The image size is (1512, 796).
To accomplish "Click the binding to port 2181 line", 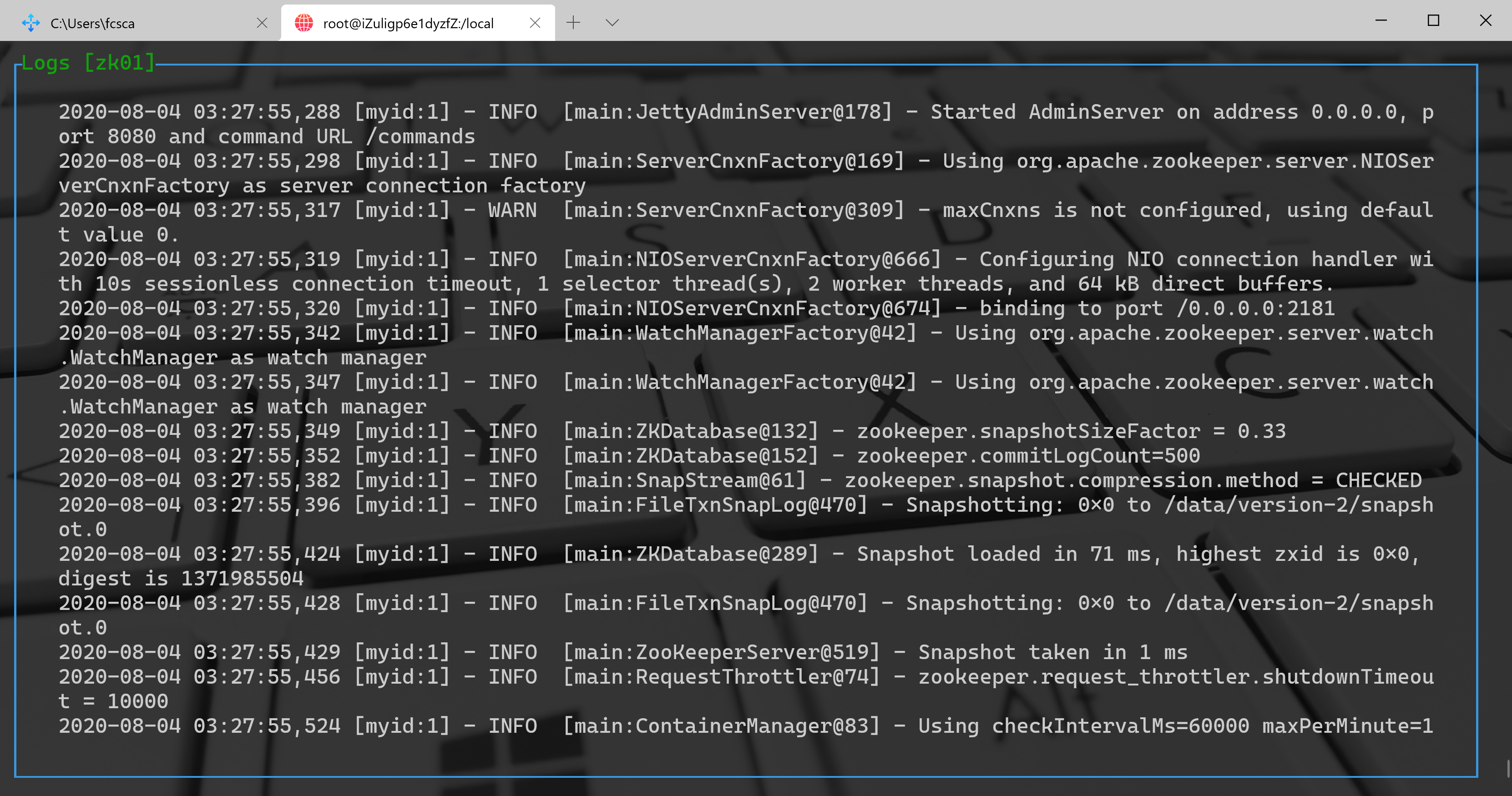I will pyautogui.click(x=696, y=308).
